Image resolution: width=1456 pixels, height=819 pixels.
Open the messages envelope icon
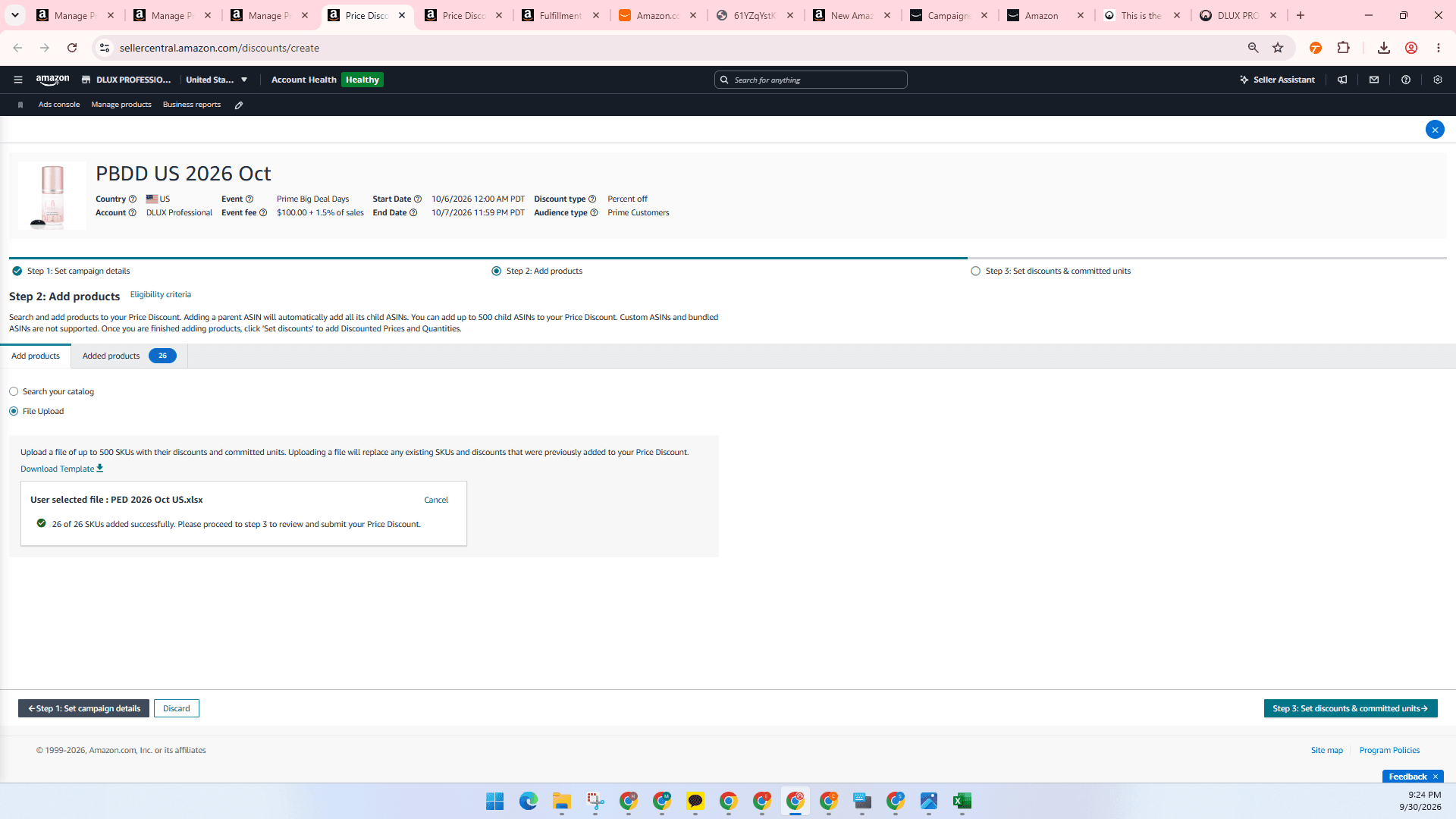(1374, 80)
